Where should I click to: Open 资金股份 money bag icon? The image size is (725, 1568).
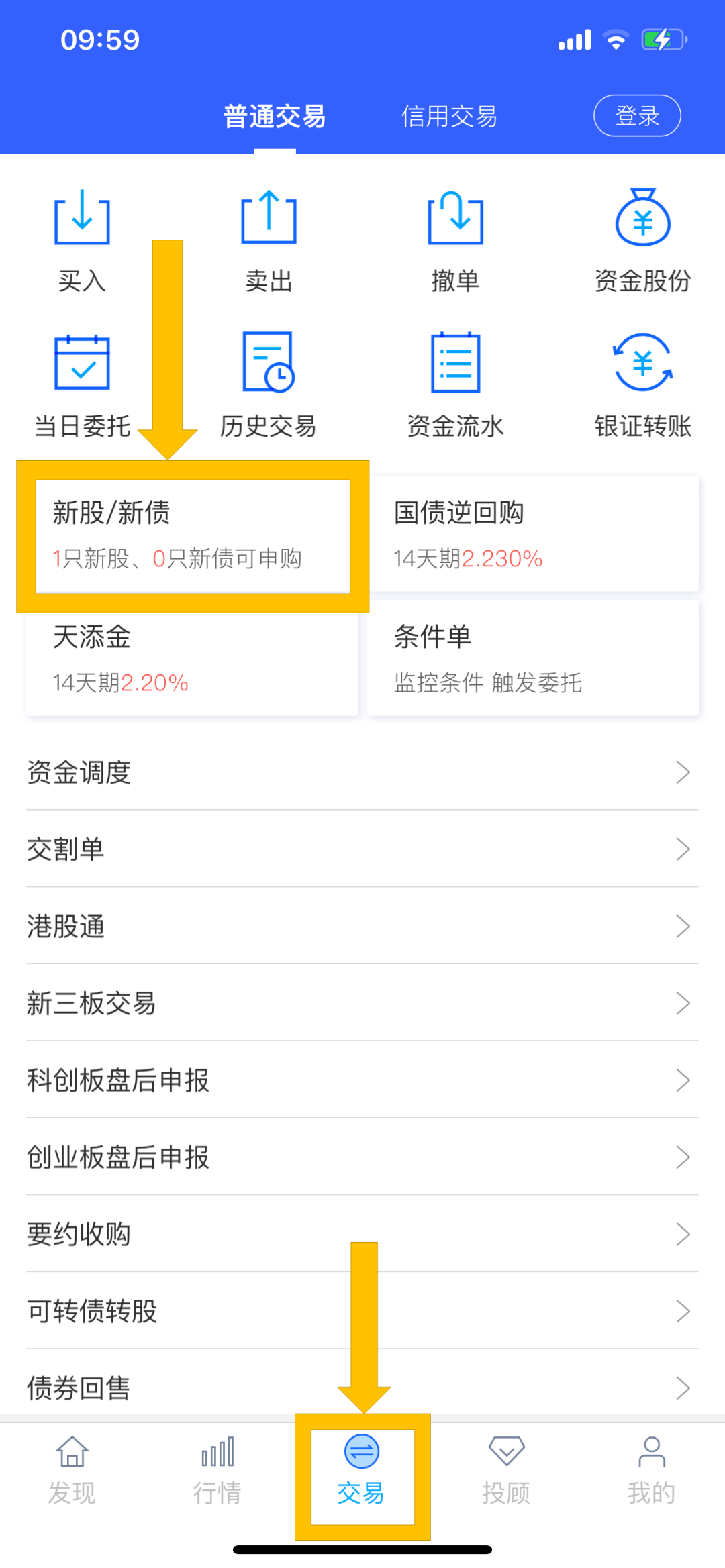click(x=642, y=218)
